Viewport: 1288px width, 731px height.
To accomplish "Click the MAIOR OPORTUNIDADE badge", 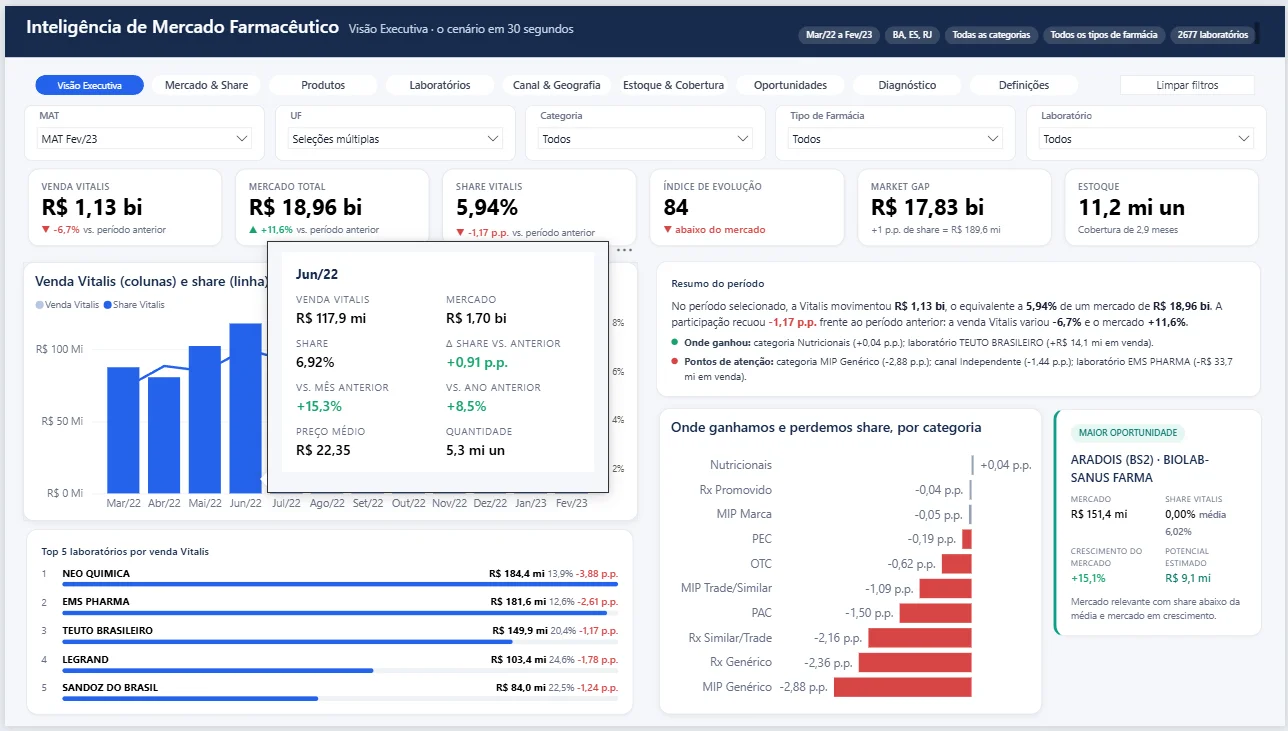I will click(1128, 433).
